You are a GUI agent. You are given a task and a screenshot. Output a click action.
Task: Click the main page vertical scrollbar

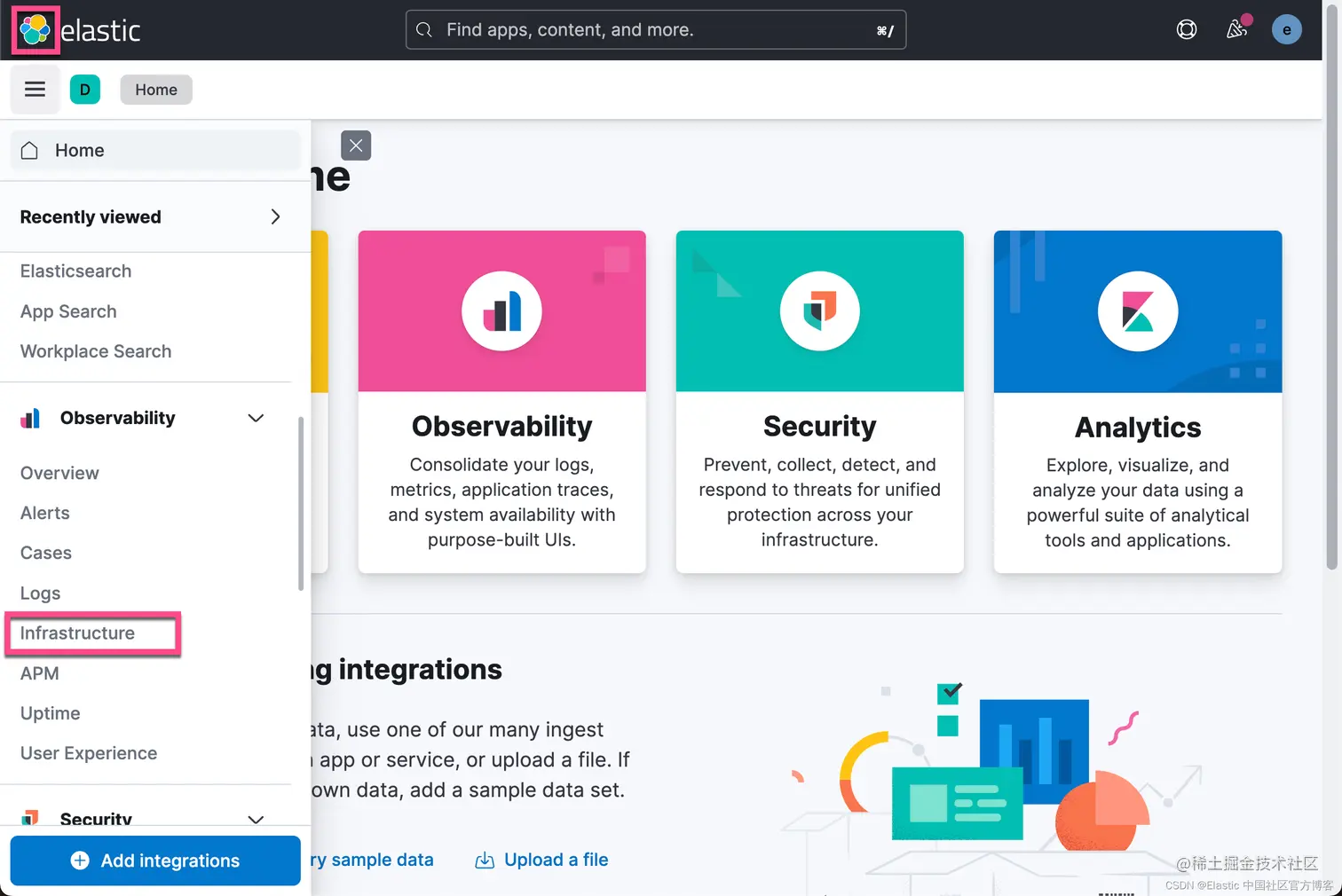pyautogui.click(x=1331, y=288)
